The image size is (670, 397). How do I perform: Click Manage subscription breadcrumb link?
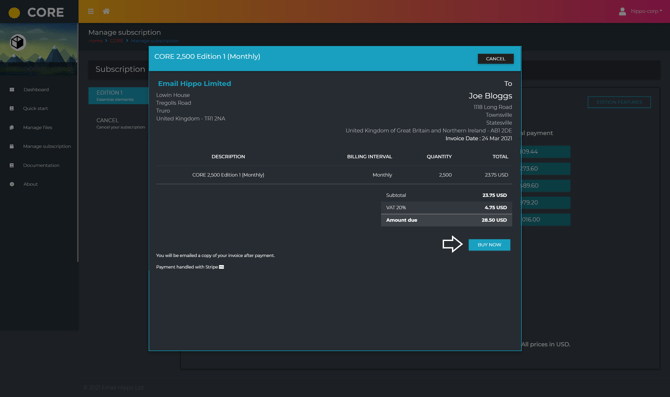pyautogui.click(x=155, y=41)
